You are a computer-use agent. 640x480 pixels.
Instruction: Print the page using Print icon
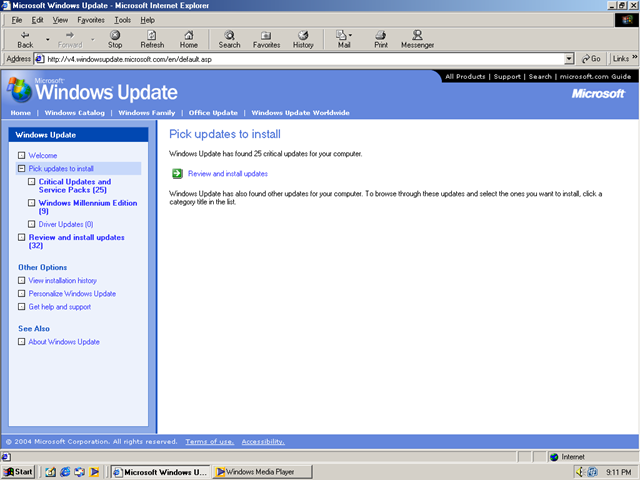point(381,40)
